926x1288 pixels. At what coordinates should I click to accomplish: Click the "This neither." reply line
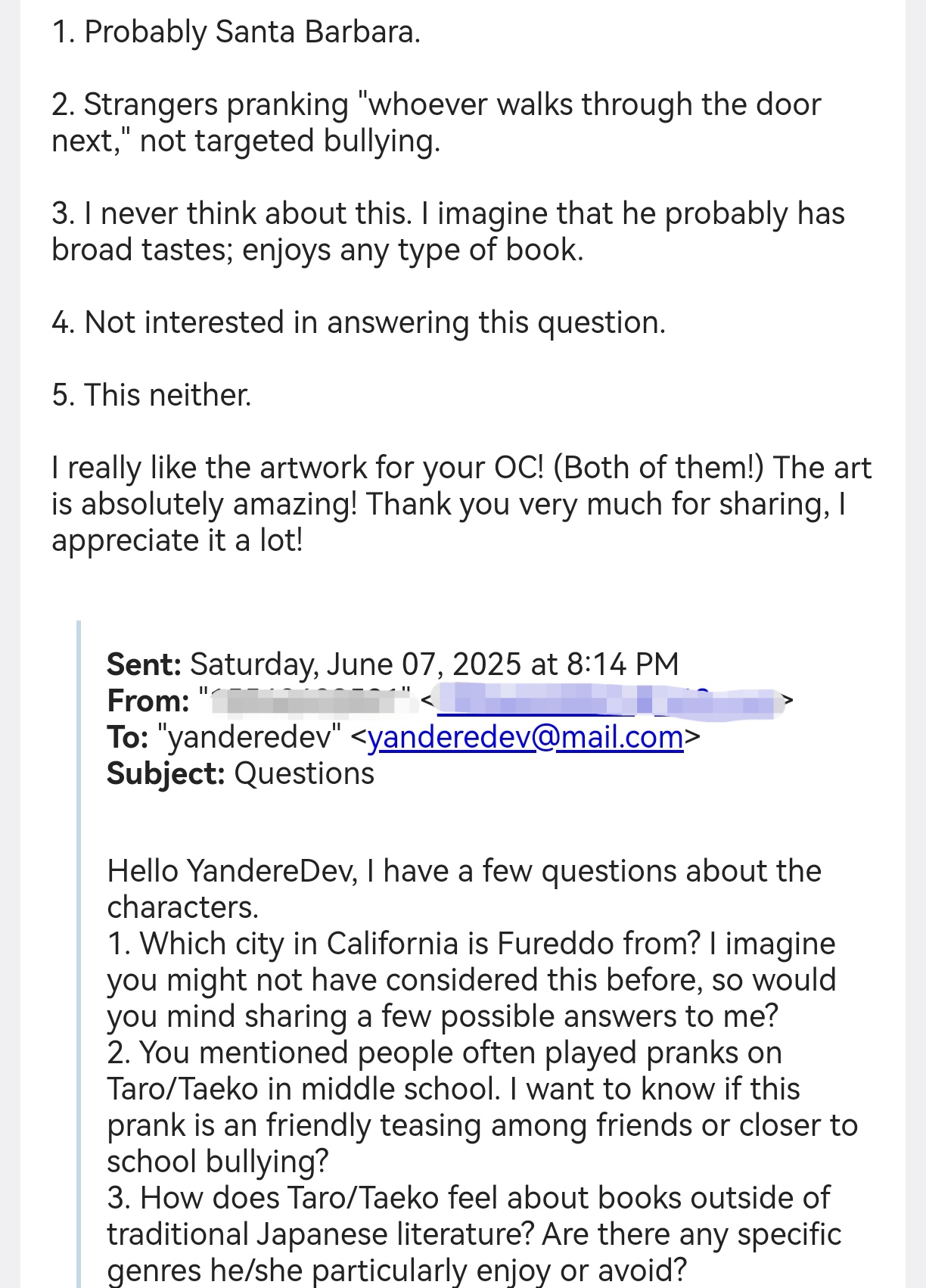[151, 395]
